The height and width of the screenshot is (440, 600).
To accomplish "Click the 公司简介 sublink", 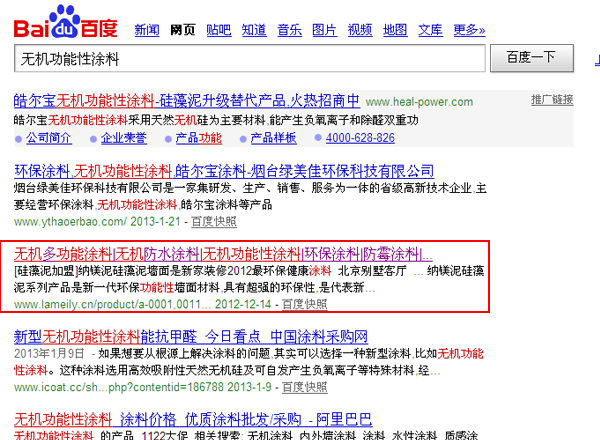I will point(48,138).
